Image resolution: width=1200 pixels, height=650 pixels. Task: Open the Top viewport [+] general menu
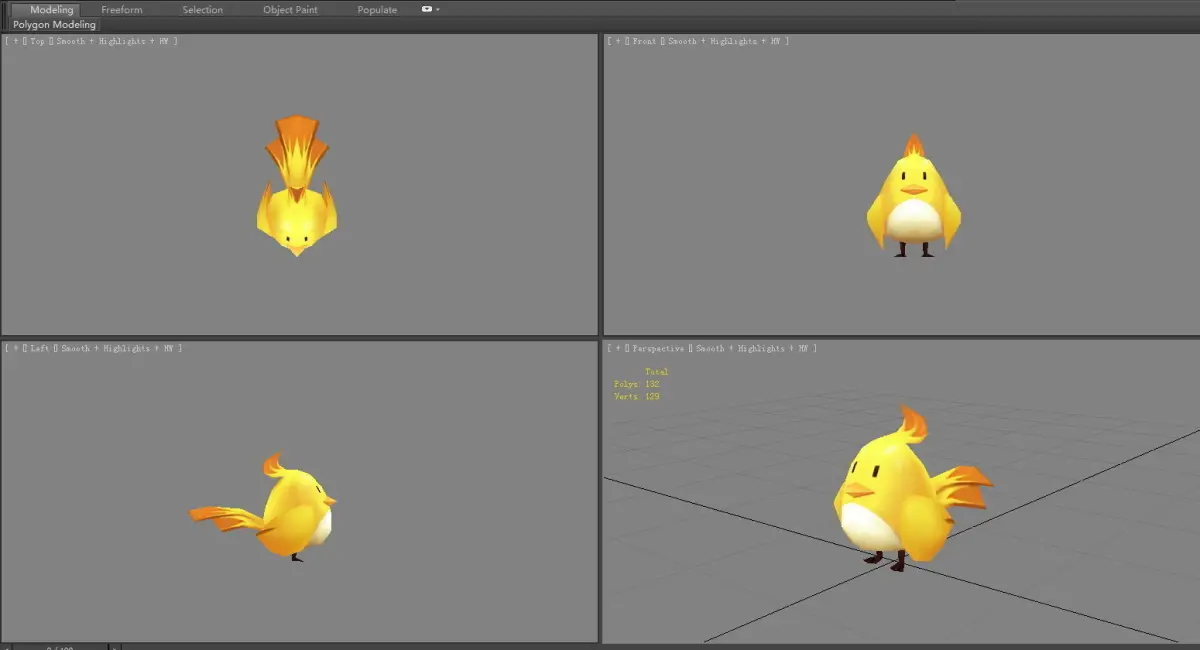(14, 41)
